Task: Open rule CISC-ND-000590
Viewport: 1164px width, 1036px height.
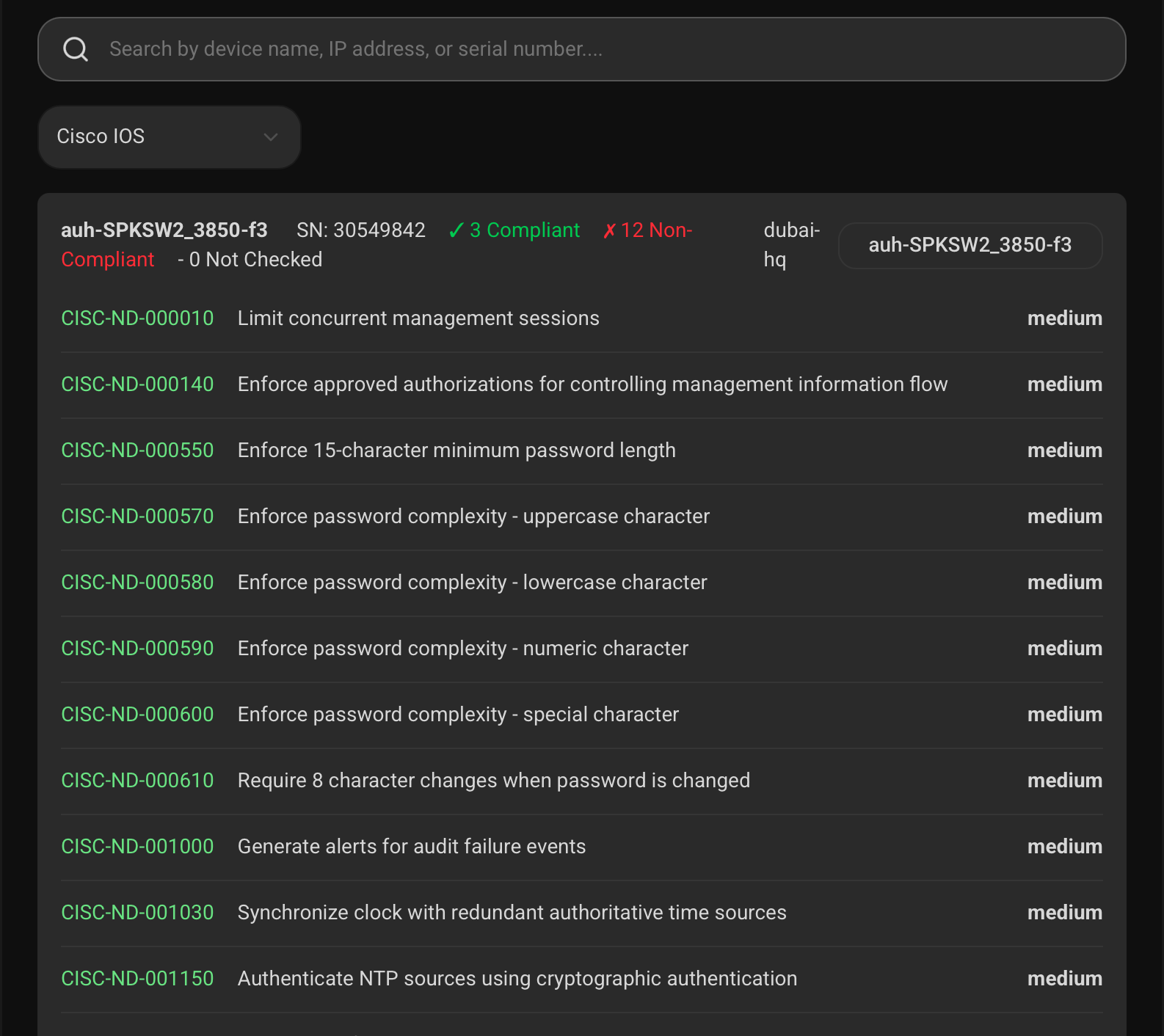Action: 137,649
